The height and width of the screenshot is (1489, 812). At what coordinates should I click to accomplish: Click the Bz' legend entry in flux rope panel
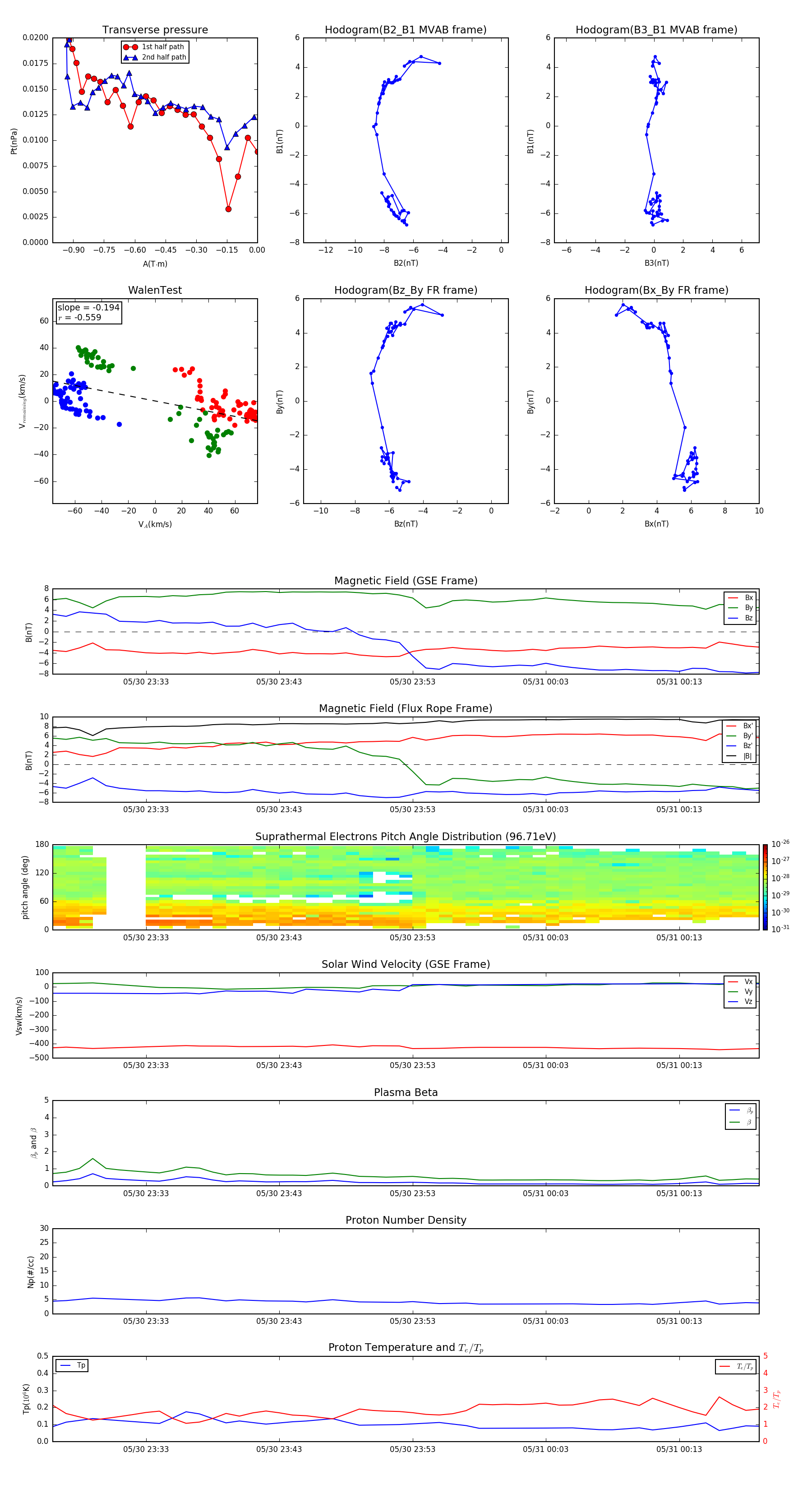[x=740, y=746]
